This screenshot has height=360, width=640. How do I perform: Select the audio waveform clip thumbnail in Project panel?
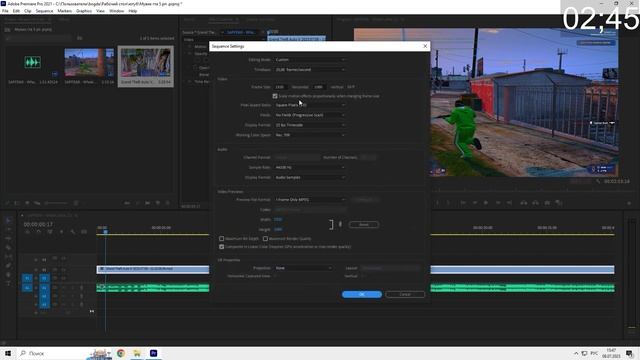pos(32,62)
